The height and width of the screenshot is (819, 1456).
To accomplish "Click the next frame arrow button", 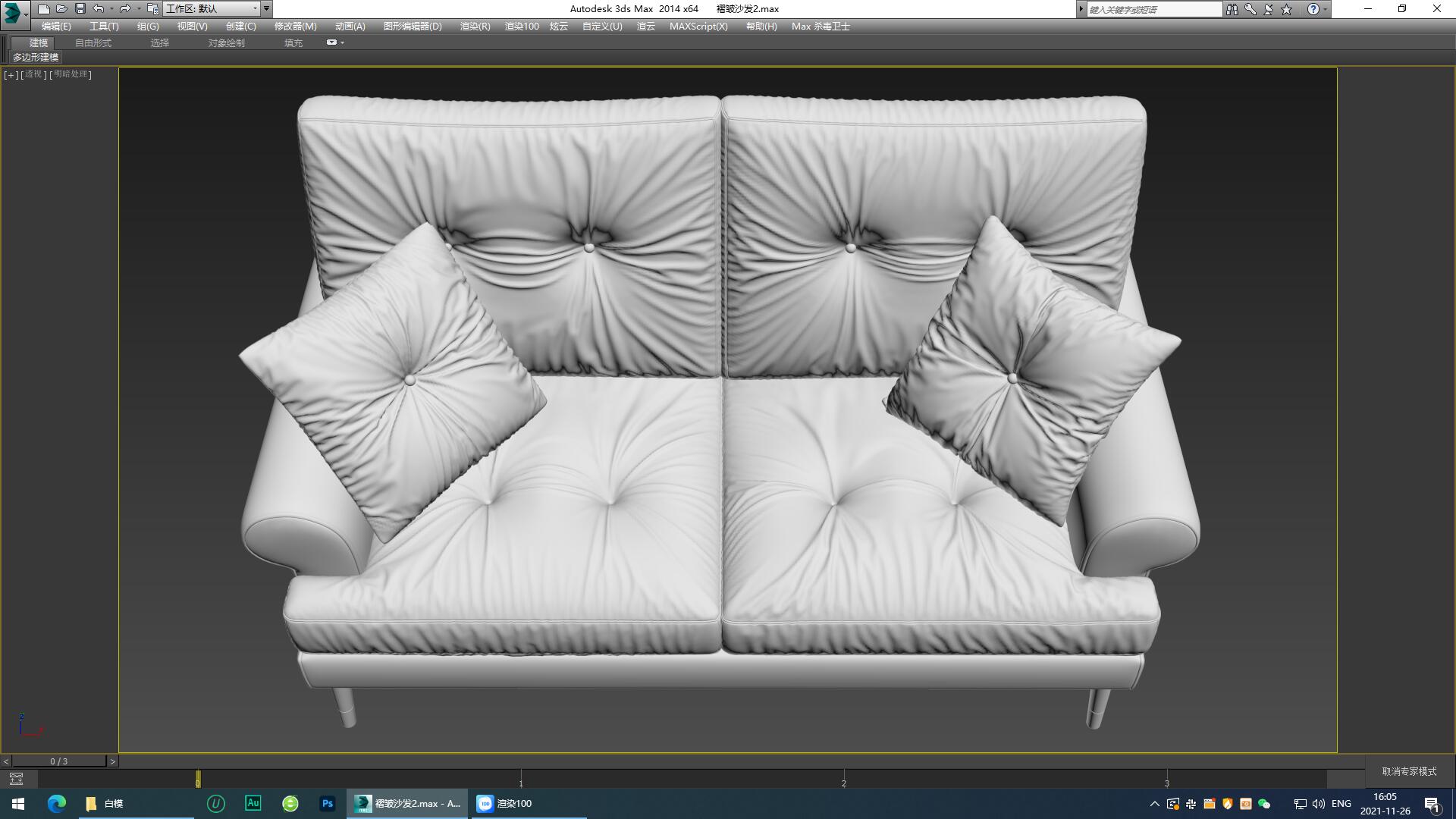I will [114, 760].
